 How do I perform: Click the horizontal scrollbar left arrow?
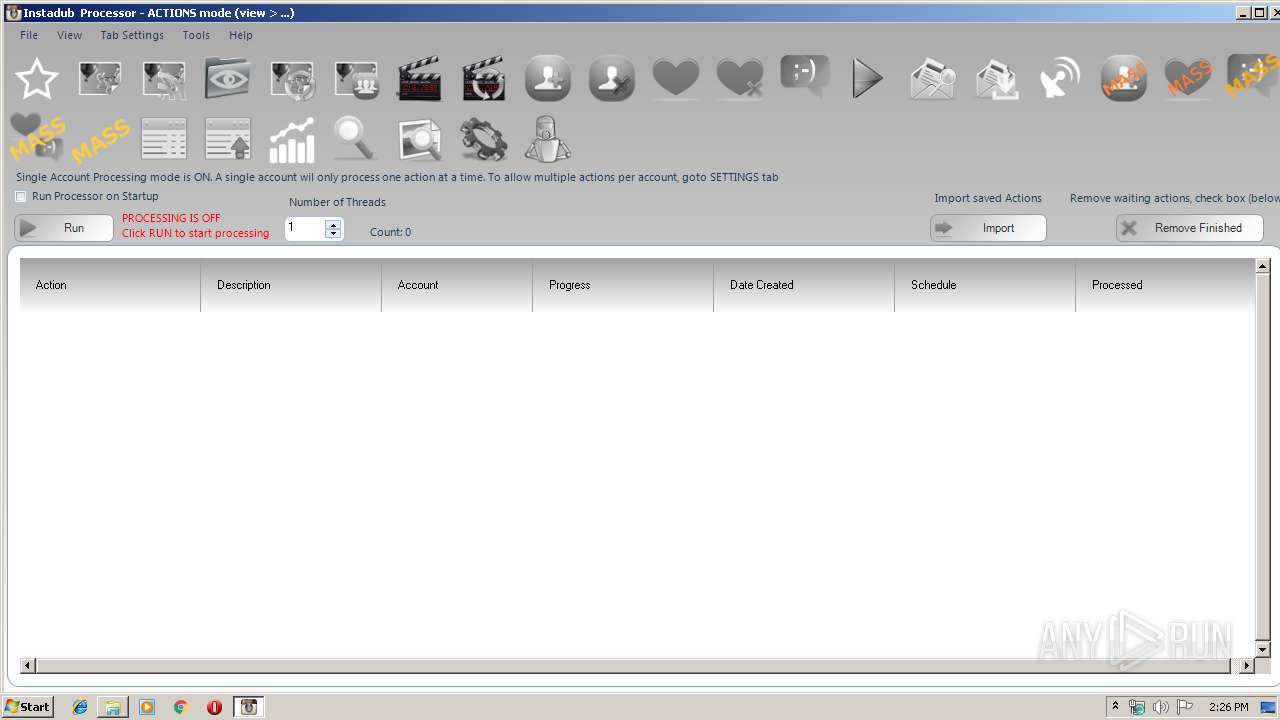(x=28, y=665)
